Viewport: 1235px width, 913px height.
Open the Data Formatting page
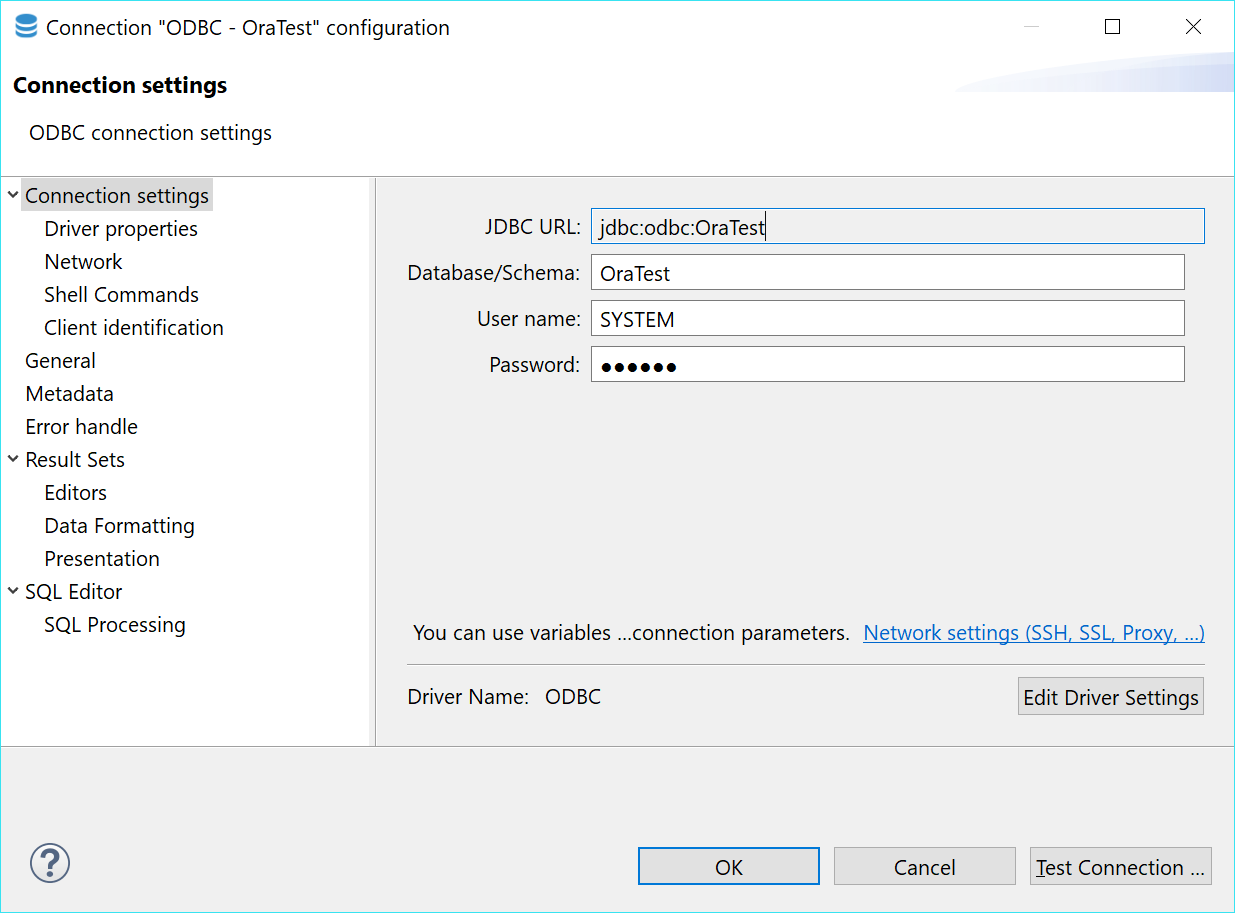pos(119,525)
